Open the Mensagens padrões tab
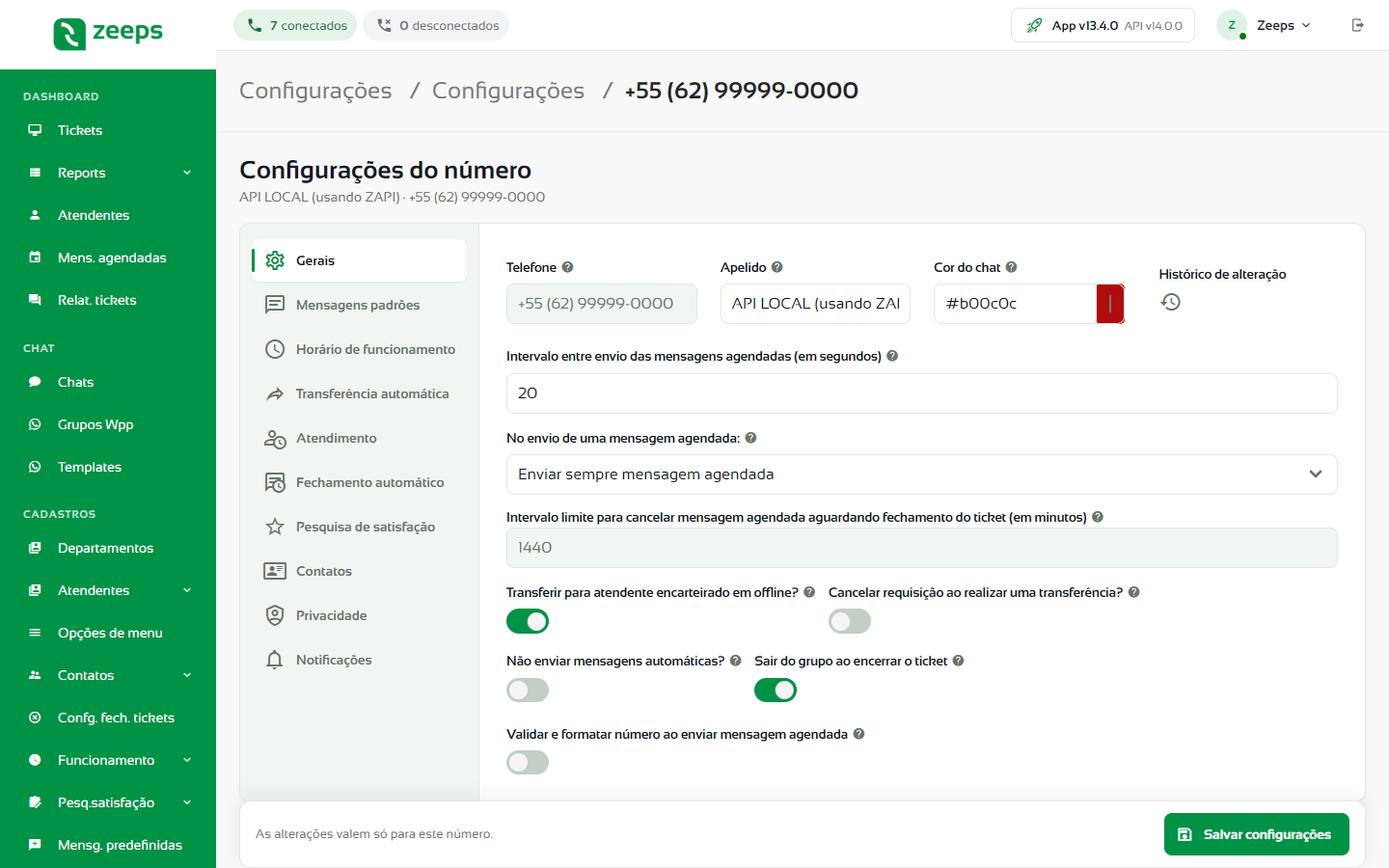 359,305
